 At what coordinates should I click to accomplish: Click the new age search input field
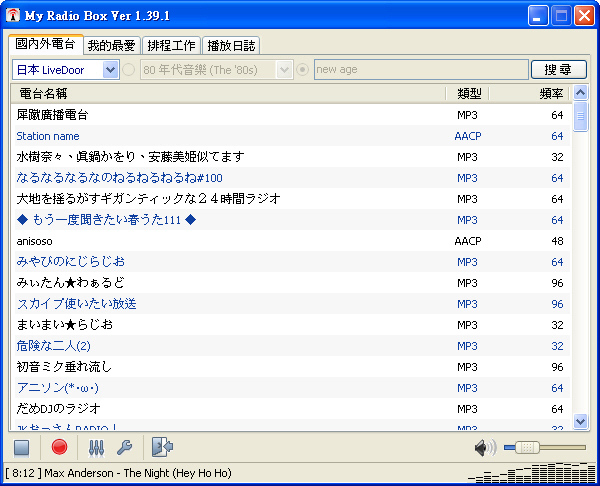coord(421,70)
